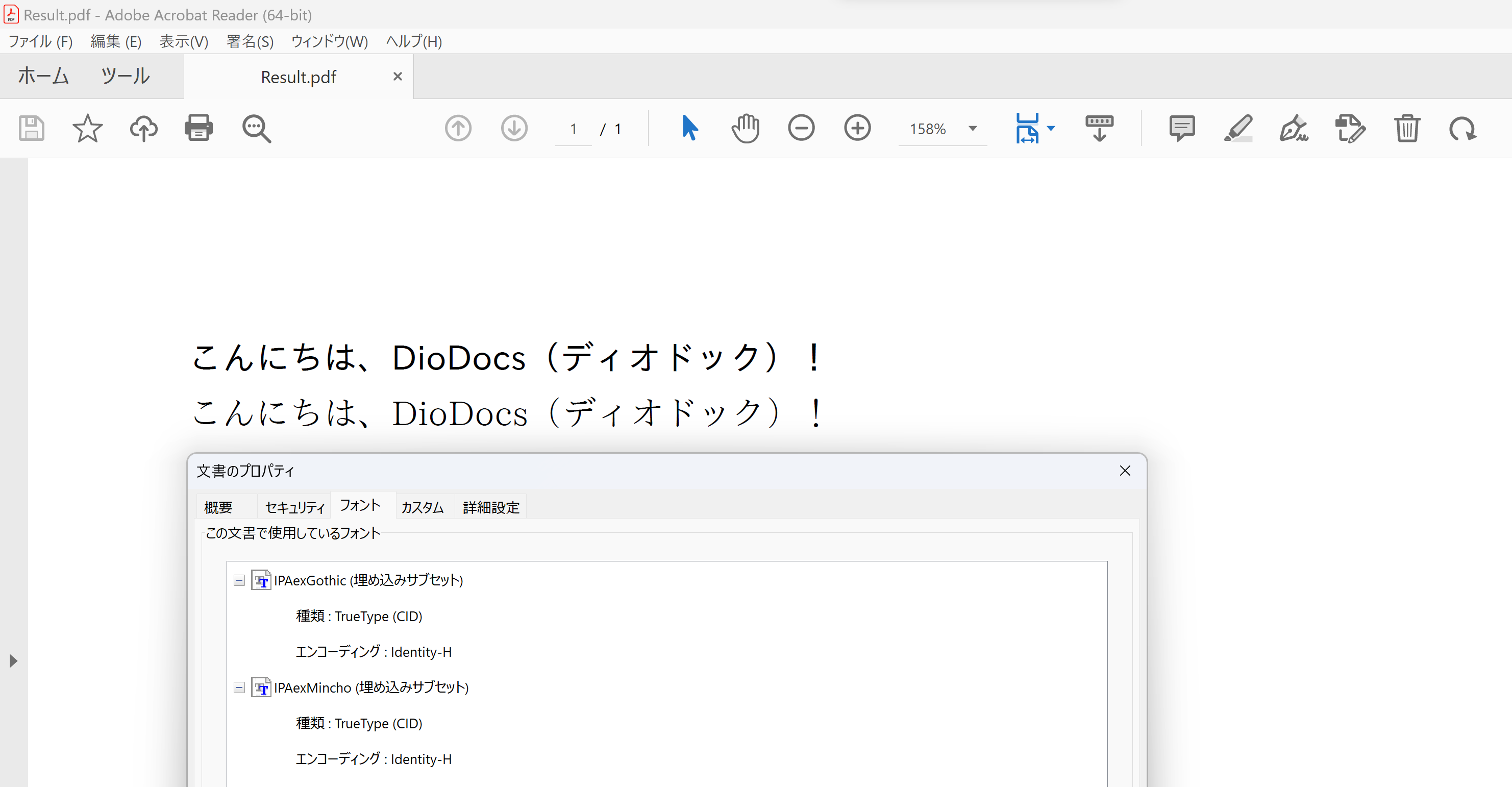The image size is (1512, 787).
Task: Activate the hand pan tool
Action: [x=746, y=129]
